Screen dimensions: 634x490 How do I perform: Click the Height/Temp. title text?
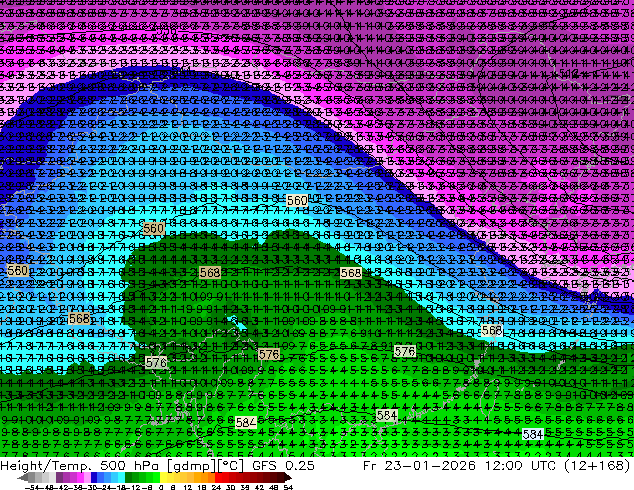(46, 465)
